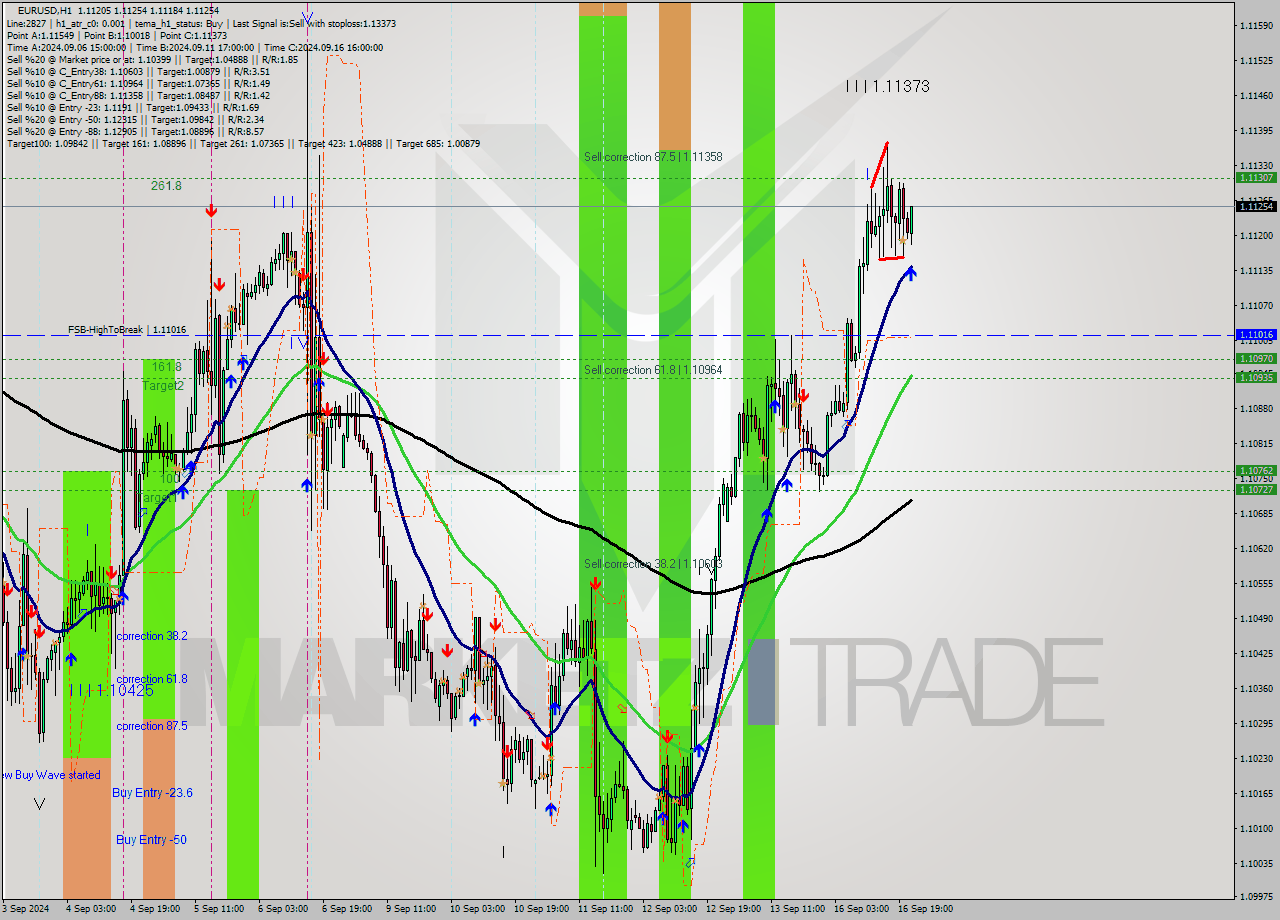Screen dimensions: 1280x920
Task: Click the blue correction 87.5 label
Action: [x=152, y=726]
